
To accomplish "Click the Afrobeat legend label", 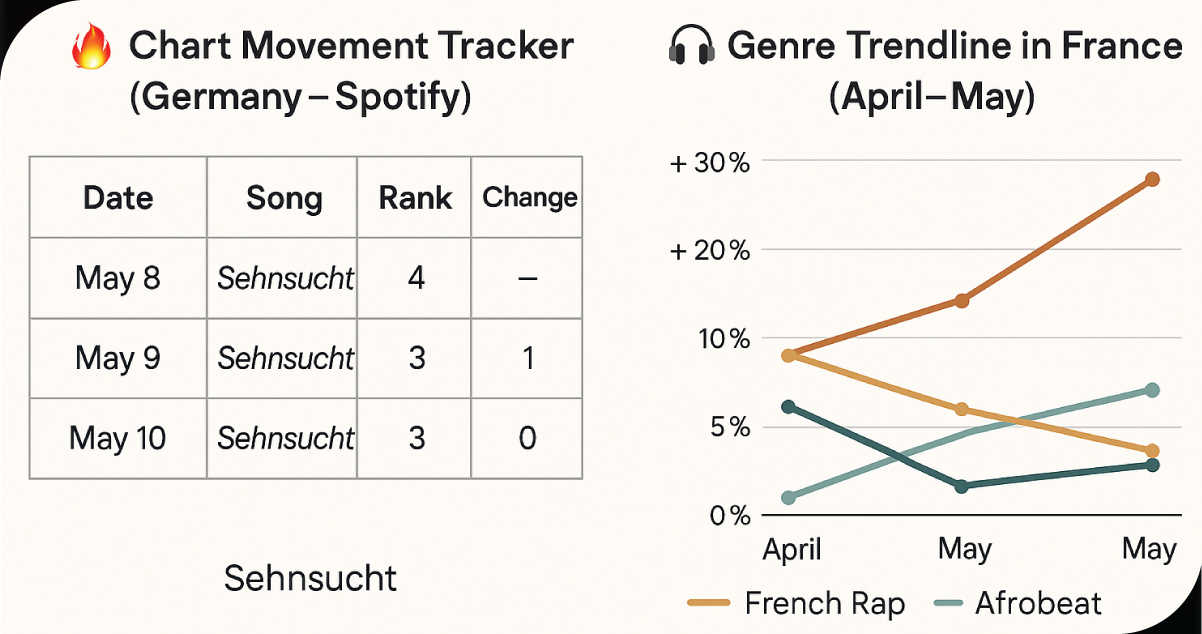I will point(1037,603).
